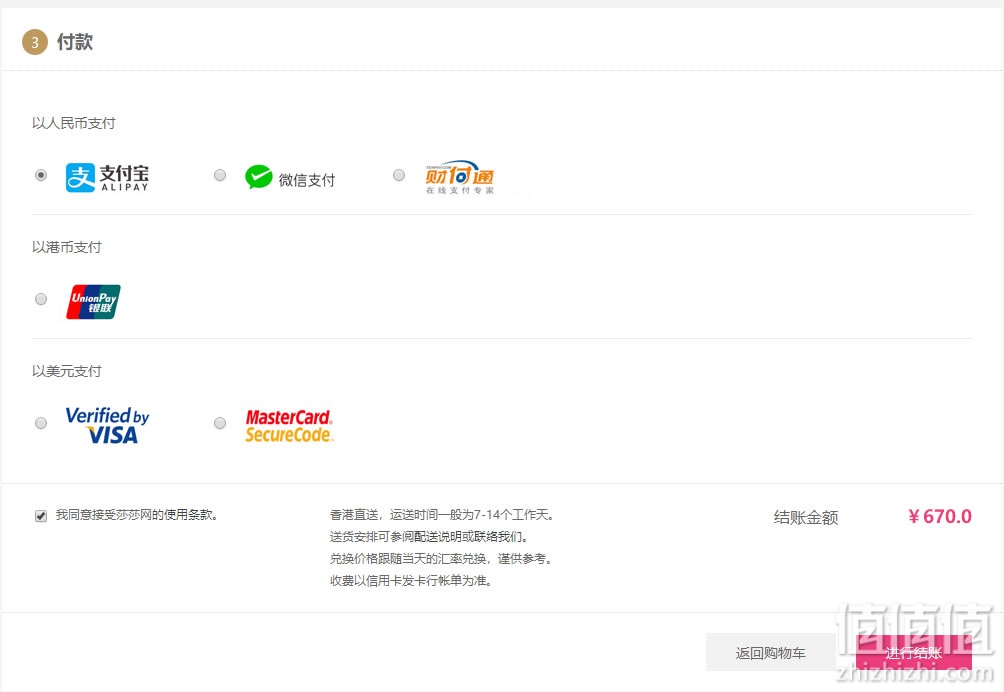The image size is (1004, 692).
Task: Uncheck the 我同意接受莎莎网的使用条款 checkbox
Action: [x=41, y=516]
